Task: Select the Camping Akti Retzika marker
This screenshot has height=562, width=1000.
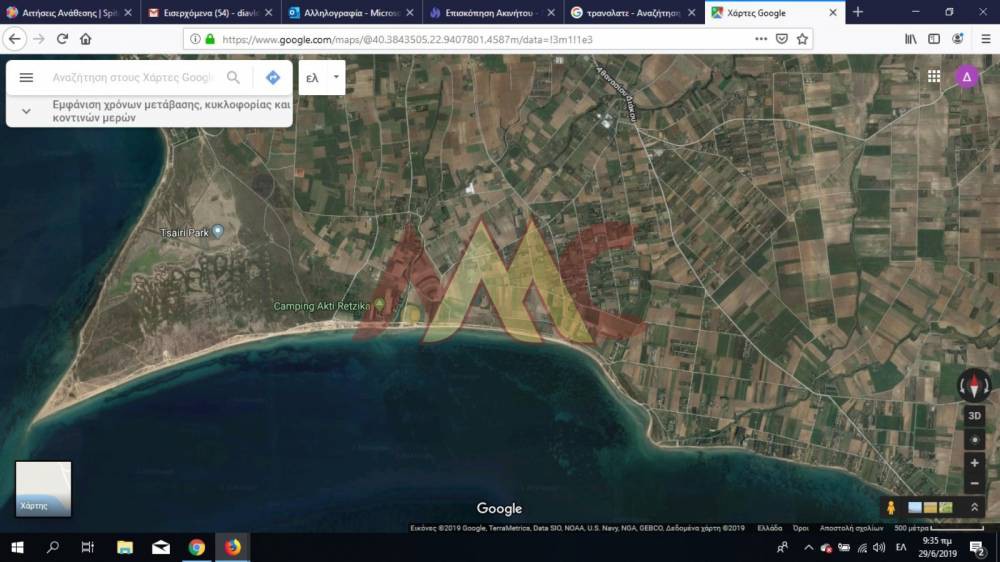Action: click(379, 304)
